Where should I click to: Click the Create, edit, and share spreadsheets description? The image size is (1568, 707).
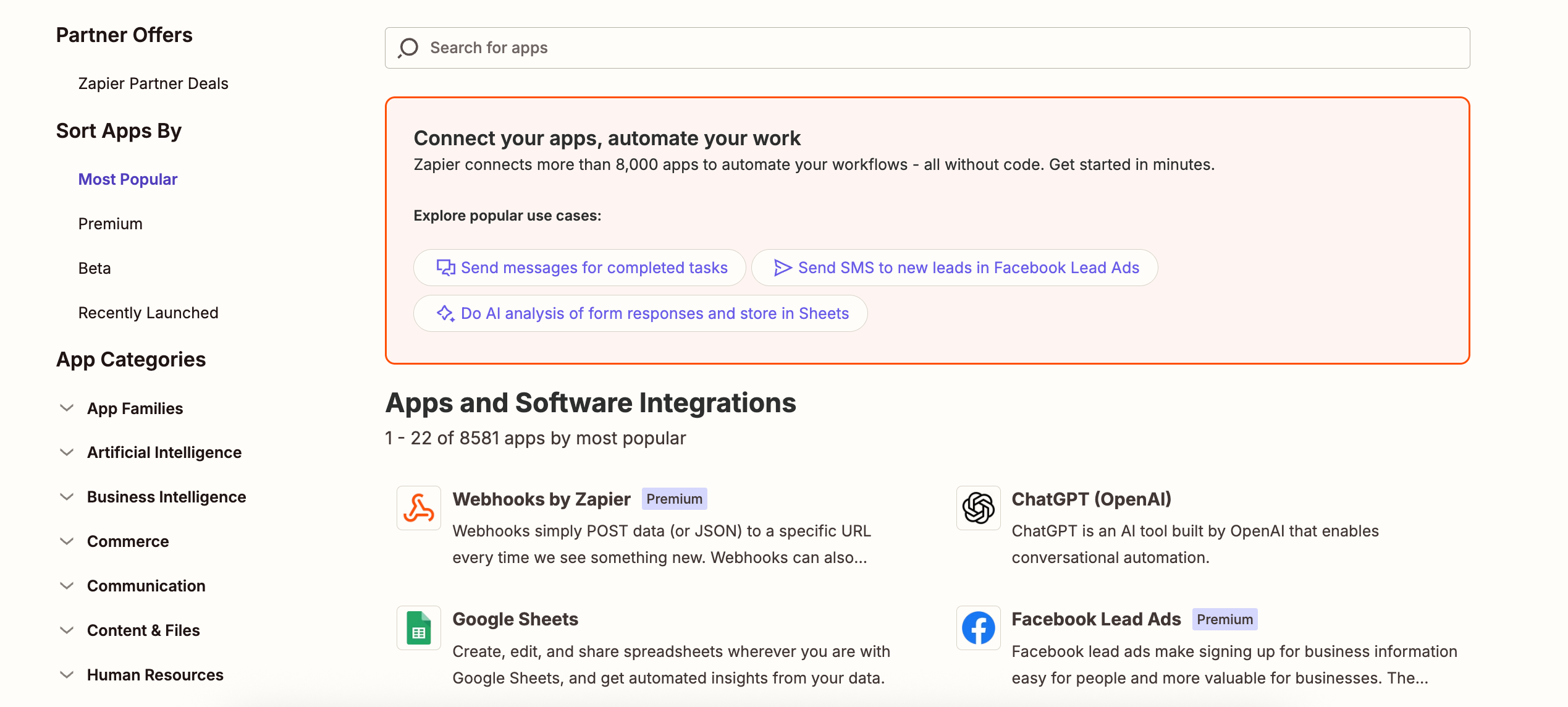[x=672, y=664]
